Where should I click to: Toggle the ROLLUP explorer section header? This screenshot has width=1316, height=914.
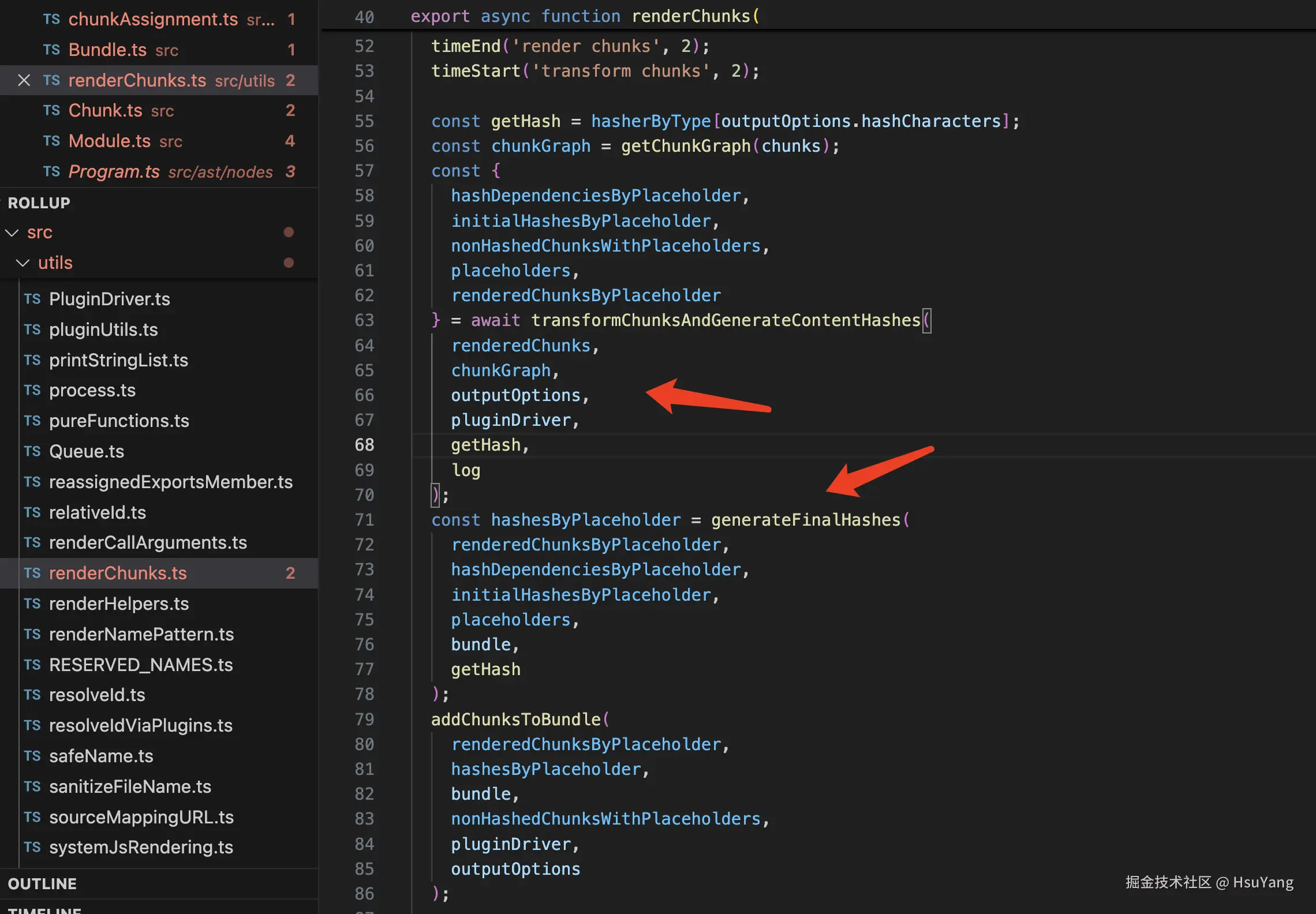click(x=39, y=203)
